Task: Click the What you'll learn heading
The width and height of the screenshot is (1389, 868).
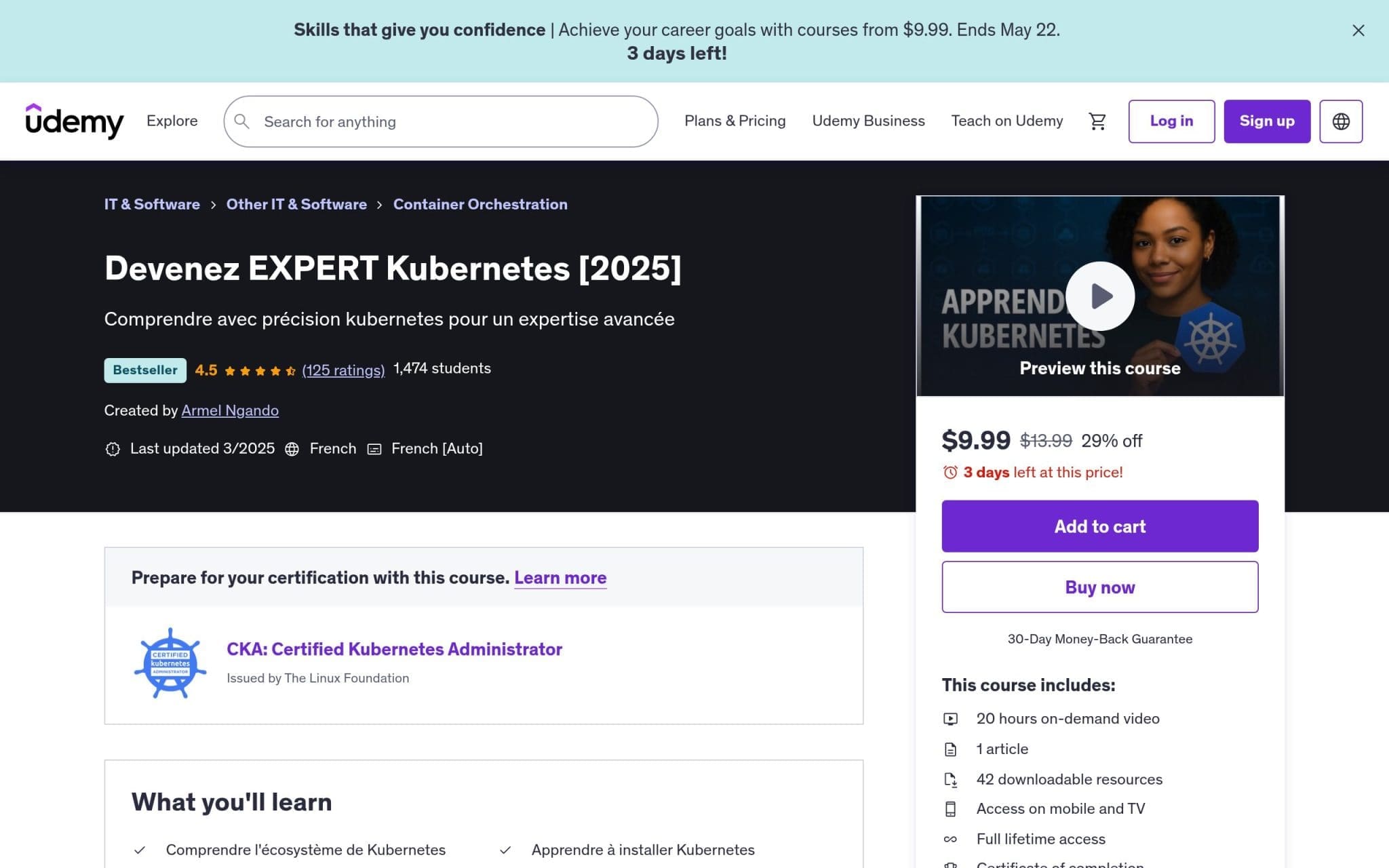Action: pyautogui.click(x=231, y=802)
